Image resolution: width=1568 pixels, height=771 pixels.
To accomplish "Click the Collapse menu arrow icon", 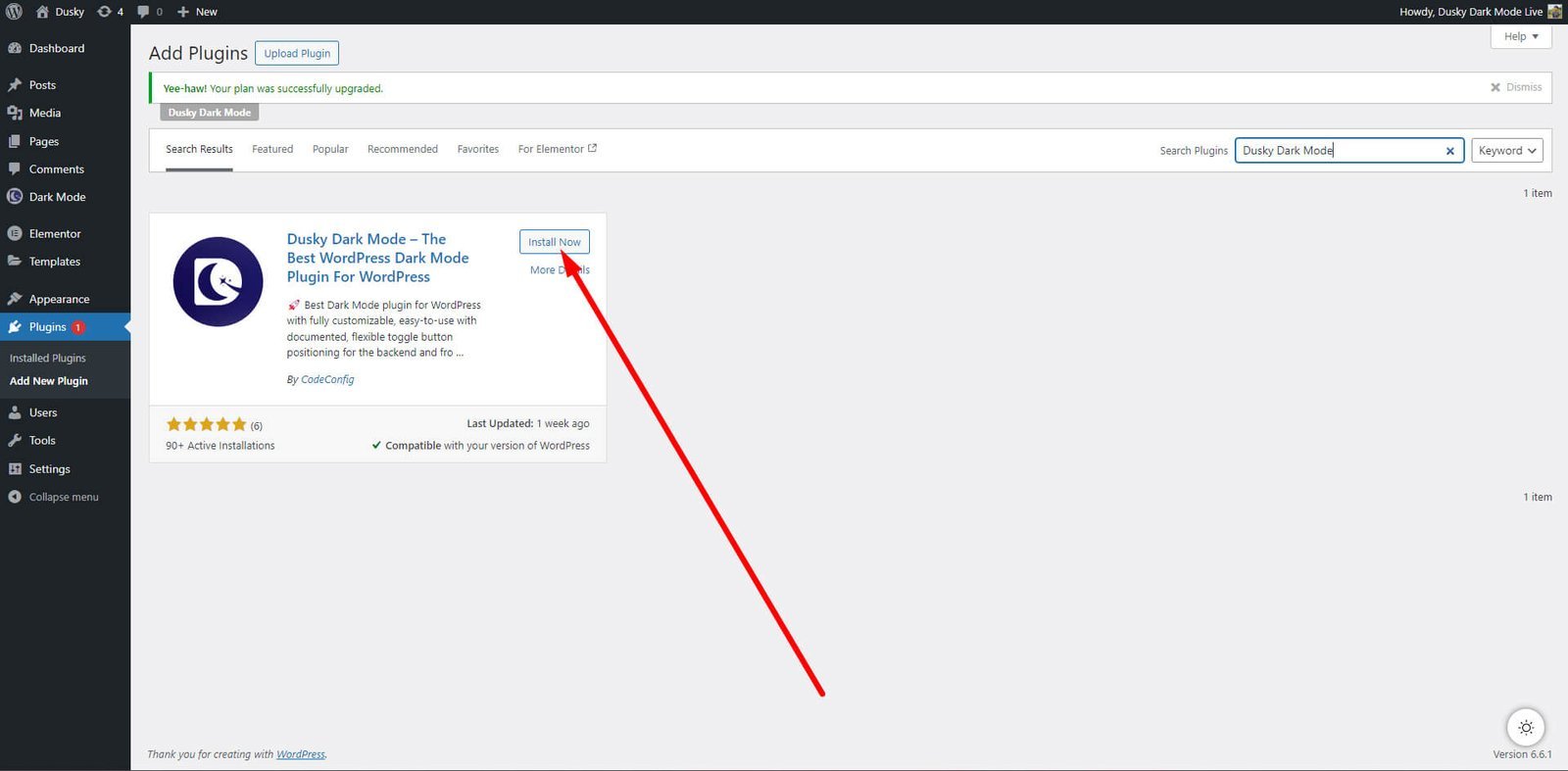I will coord(15,497).
